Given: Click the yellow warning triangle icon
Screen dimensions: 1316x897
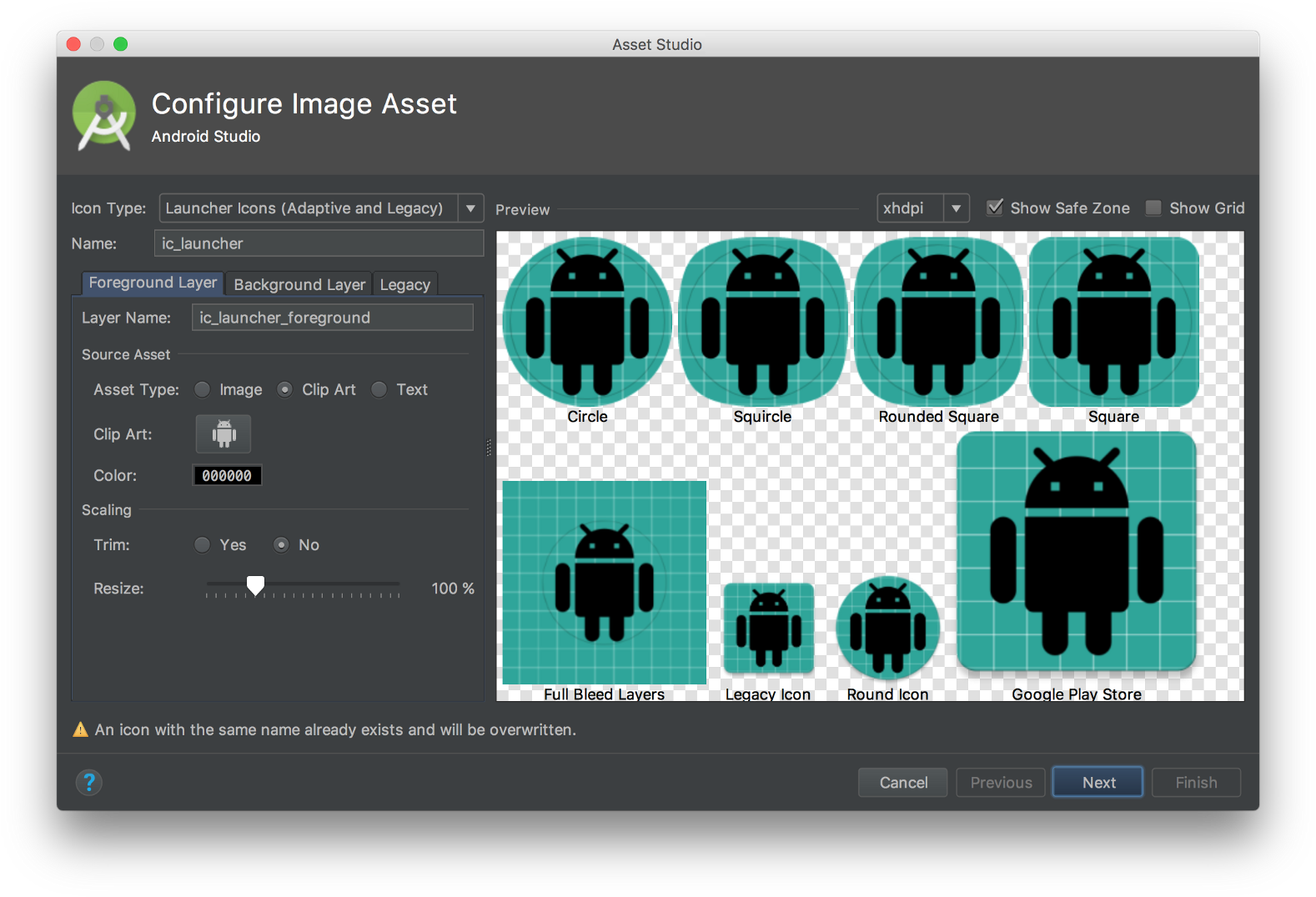Looking at the screenshot, I should (x=81, y=729).
